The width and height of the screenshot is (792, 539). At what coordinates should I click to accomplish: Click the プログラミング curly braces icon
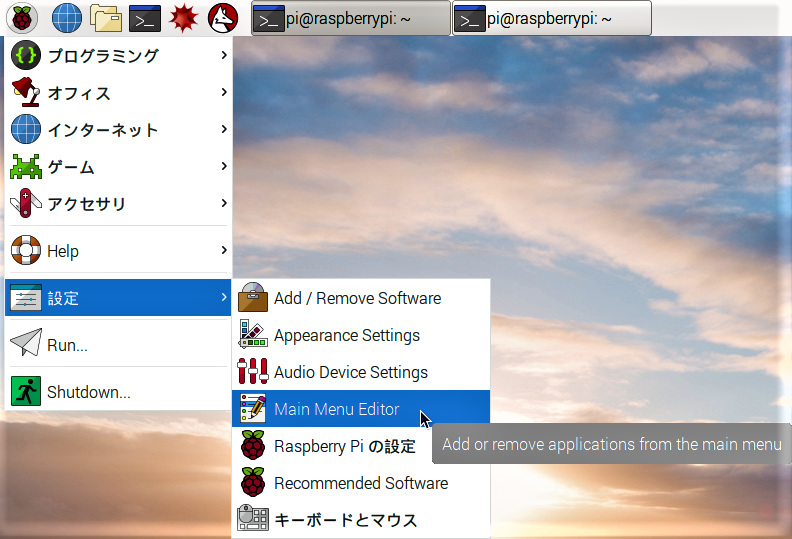pyautogui.click(x=26, y=55)
